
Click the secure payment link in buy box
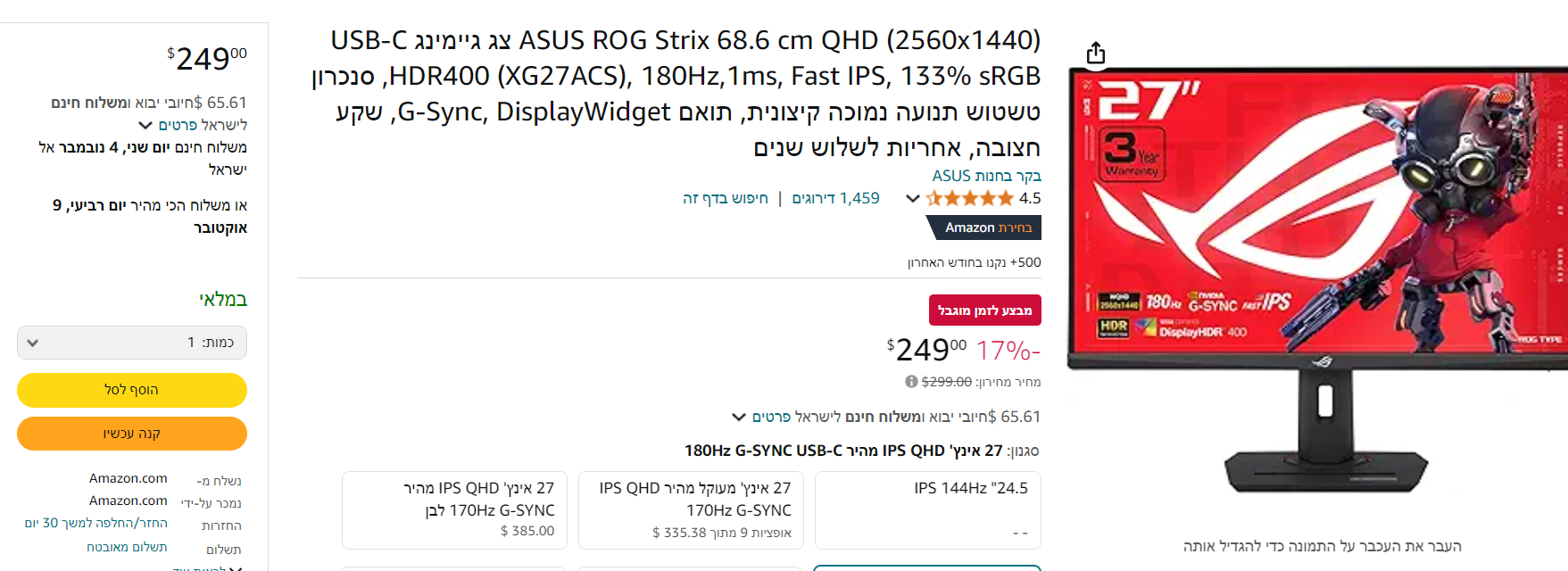[x=127, y=547]
